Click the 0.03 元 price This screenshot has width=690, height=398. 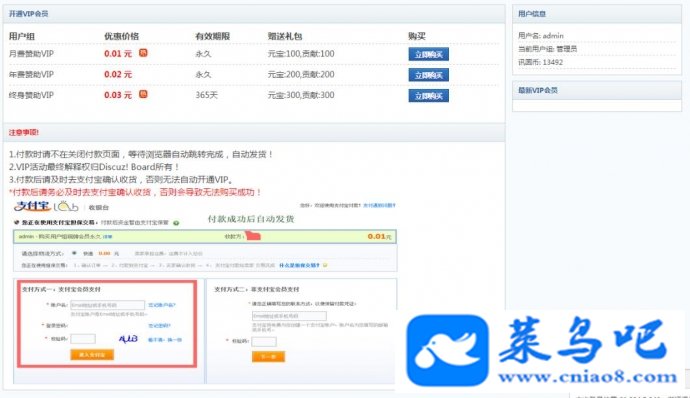118,95
